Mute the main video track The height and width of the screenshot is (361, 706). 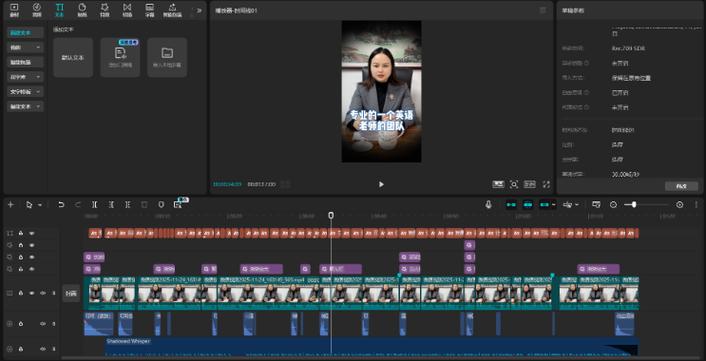point(43,293)
